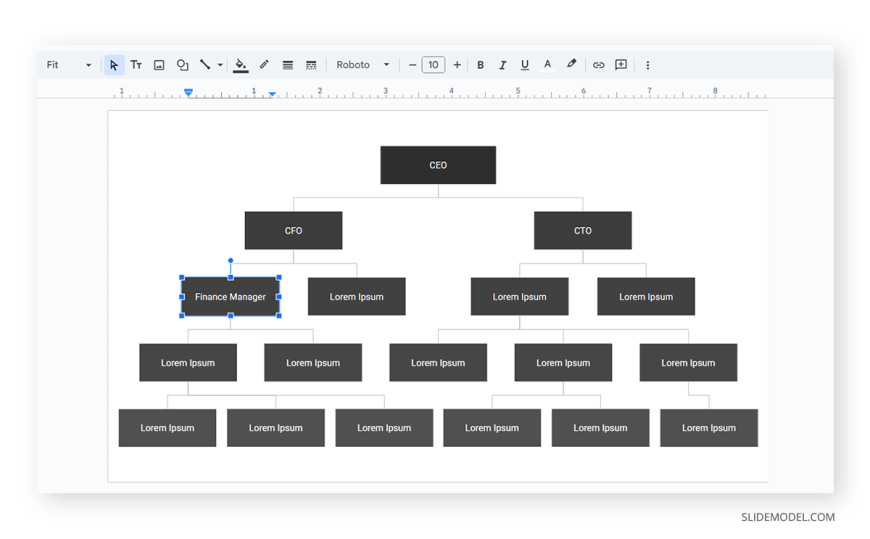Decrease font size with minus button
The image size is (870, 539).
point(412,65)
